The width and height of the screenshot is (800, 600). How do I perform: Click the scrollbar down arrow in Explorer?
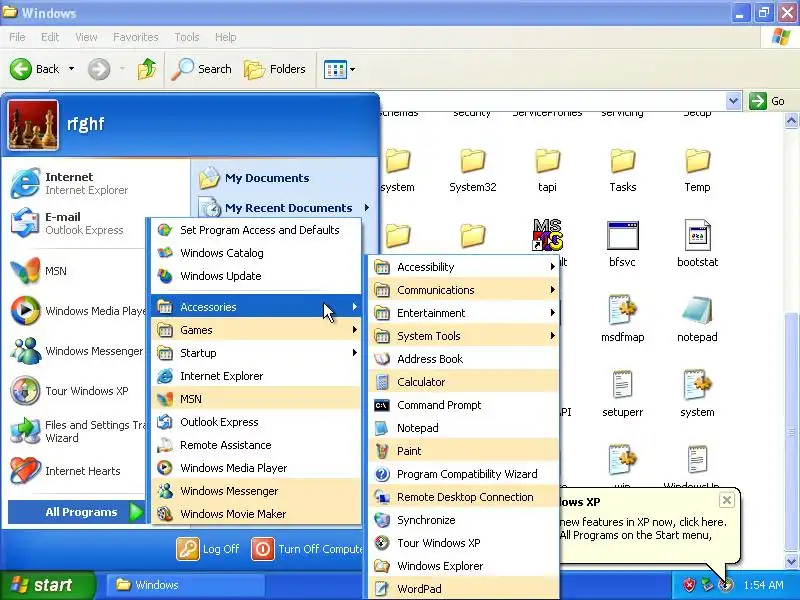(x=791, y=561)
